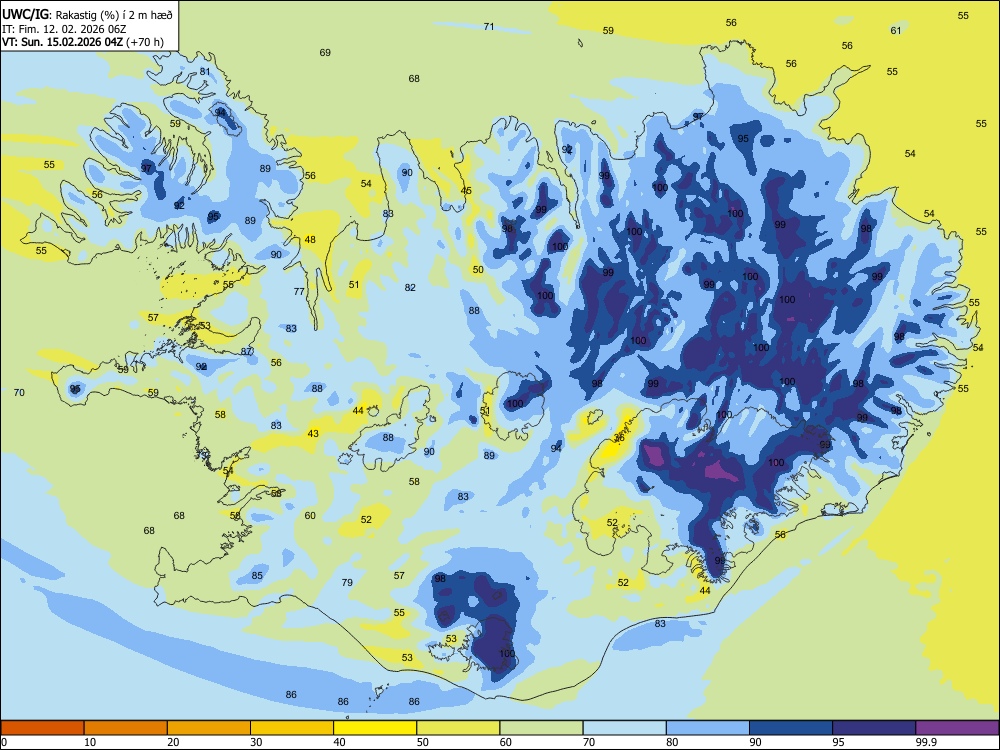
Task: Select the humidity value 82 on the map
Action: click(x=410, y=288)
